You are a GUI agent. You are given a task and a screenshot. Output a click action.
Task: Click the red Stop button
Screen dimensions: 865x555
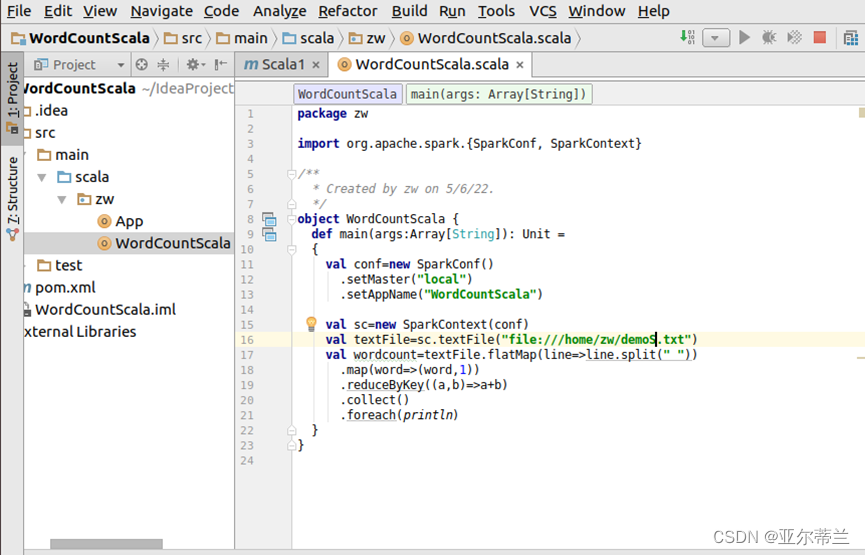click(820, 38)
